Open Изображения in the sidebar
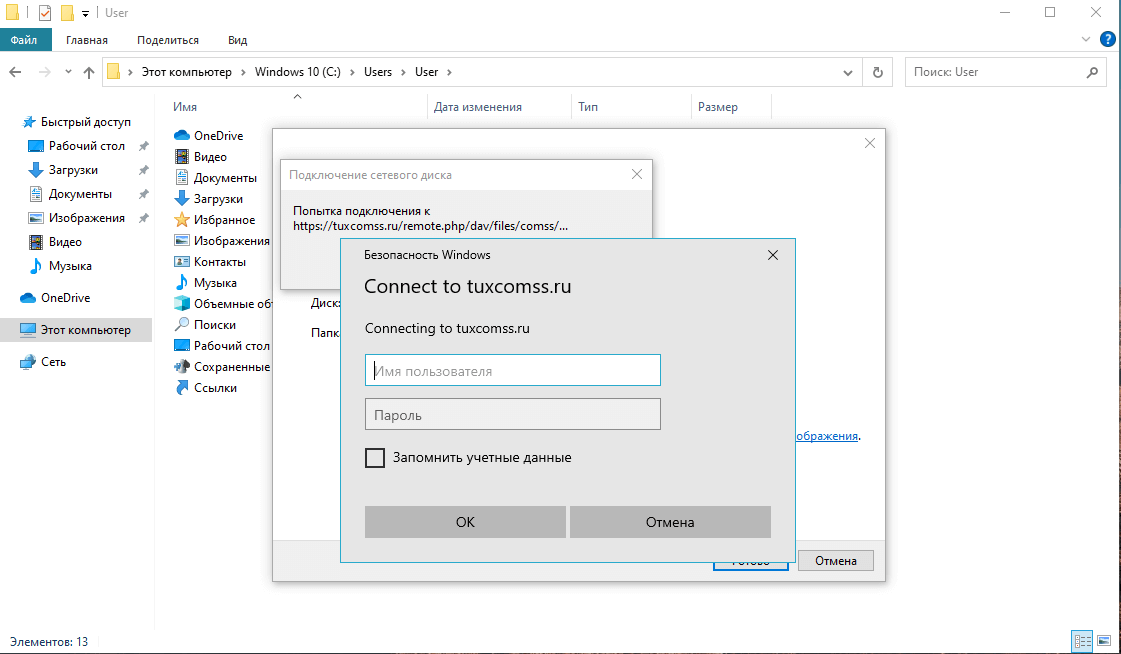1121x654 pixels. (x=87, y=218)
